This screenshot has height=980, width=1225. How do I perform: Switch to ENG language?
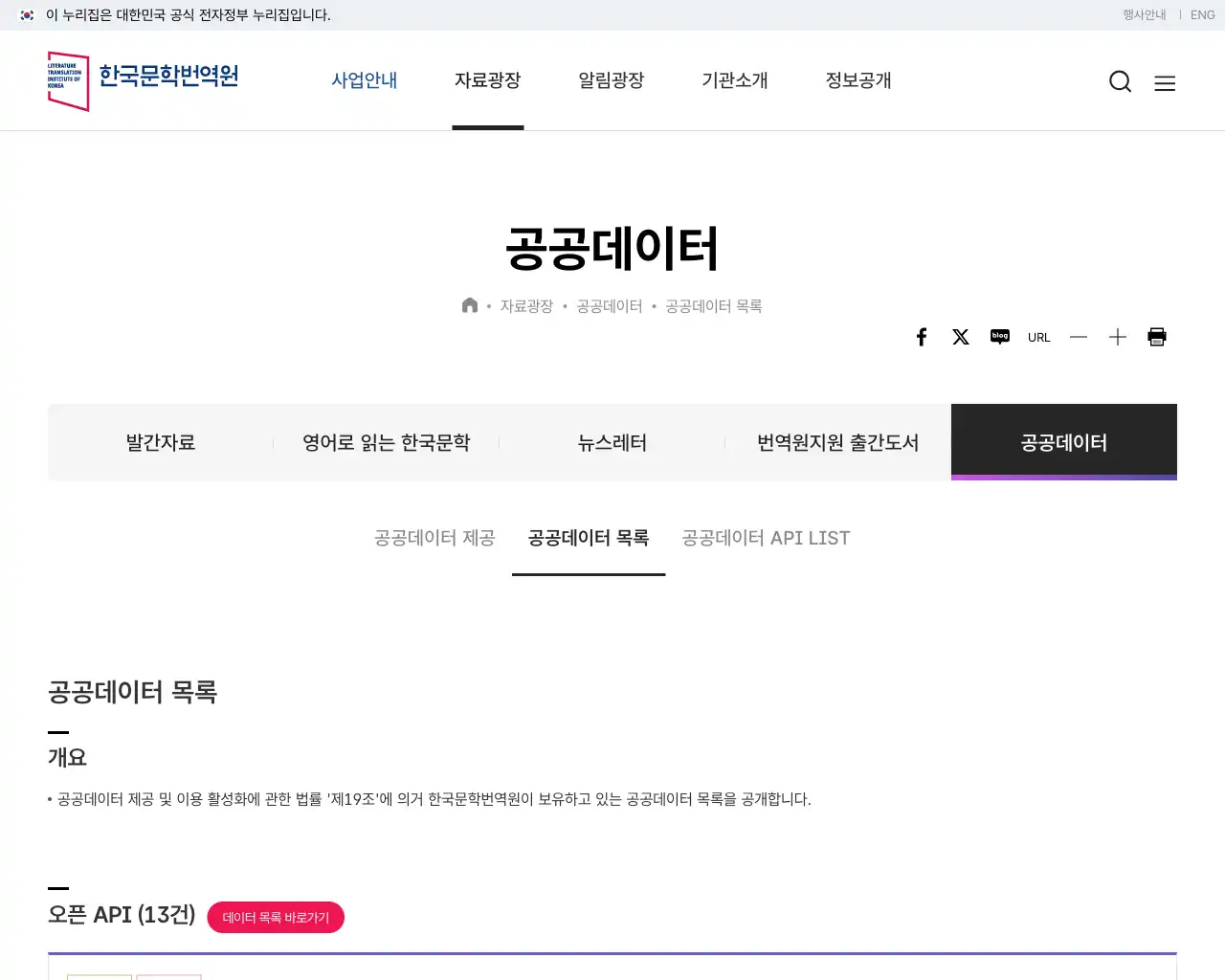(x=1203, y=15)
